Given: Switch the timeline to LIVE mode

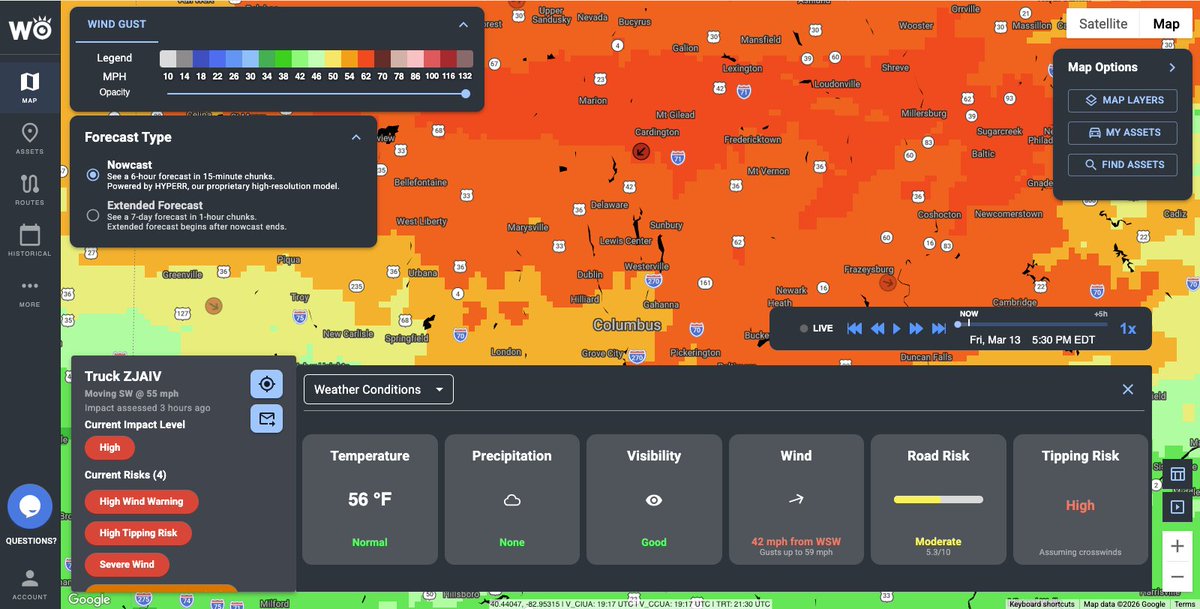Looking at the screenshot, I should pos(816,328).
